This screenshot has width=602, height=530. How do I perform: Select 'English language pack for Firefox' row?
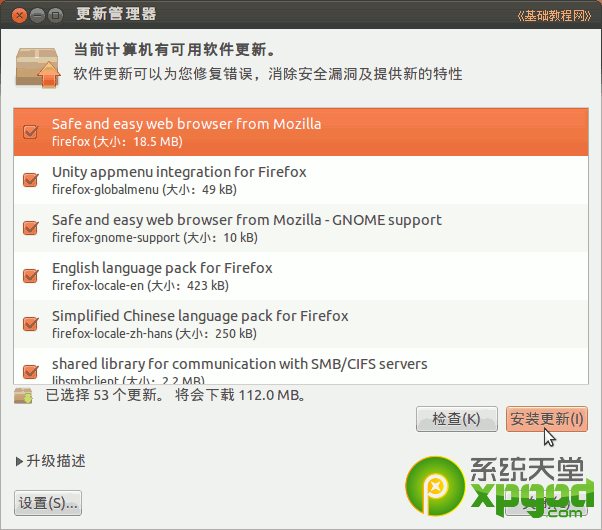pos(301,276)
